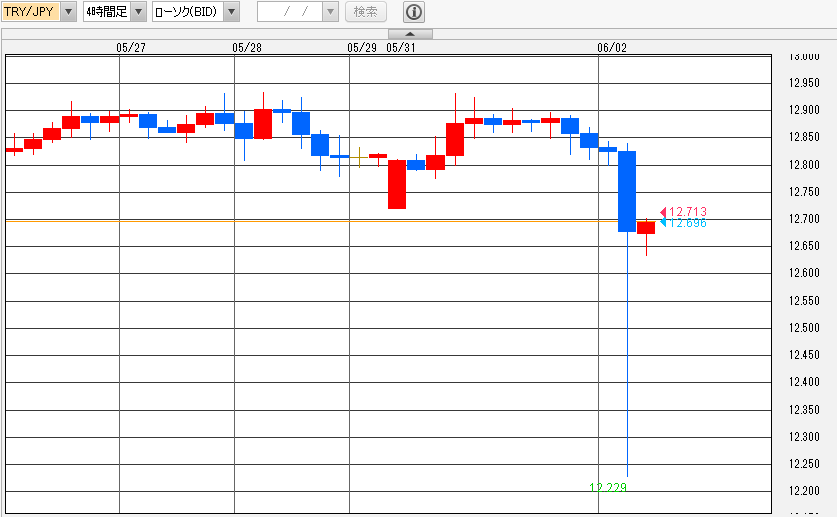Click the 12.850 price axis label

click(x=804, y=137)
